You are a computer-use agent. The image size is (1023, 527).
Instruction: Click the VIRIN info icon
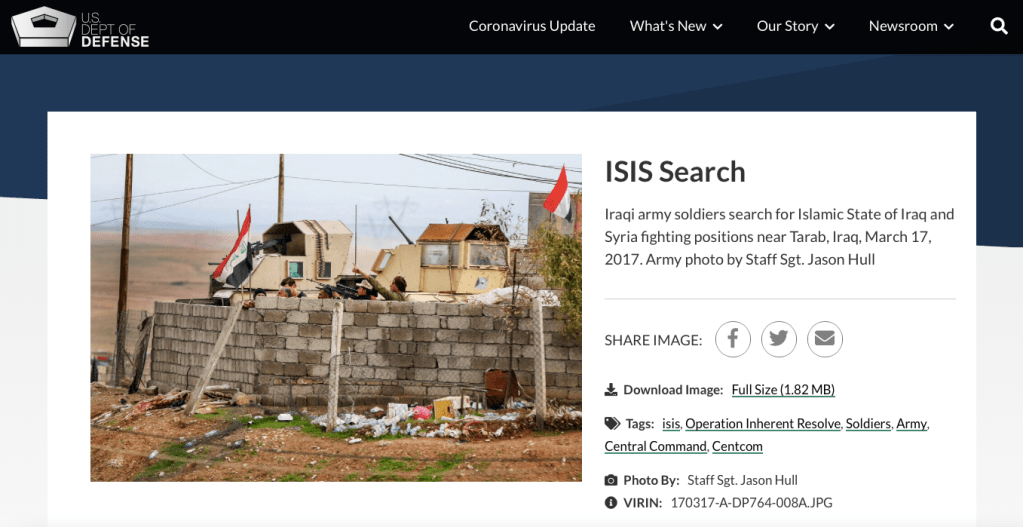pyautogui.click(x=611, y=503)
